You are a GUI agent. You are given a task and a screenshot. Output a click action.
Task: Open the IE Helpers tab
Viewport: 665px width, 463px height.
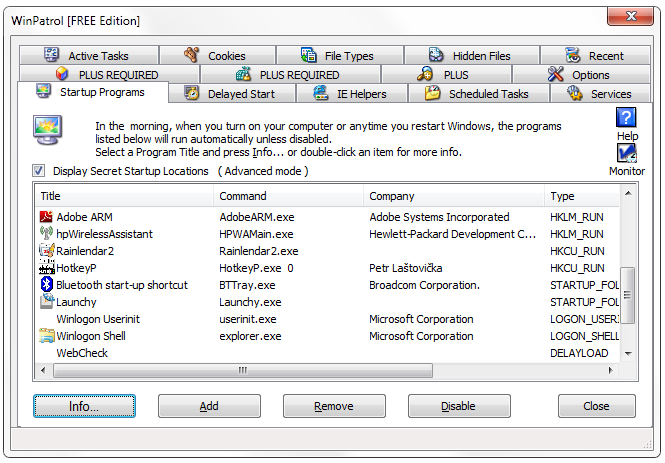pyautogui.click(x=352, y=94)
